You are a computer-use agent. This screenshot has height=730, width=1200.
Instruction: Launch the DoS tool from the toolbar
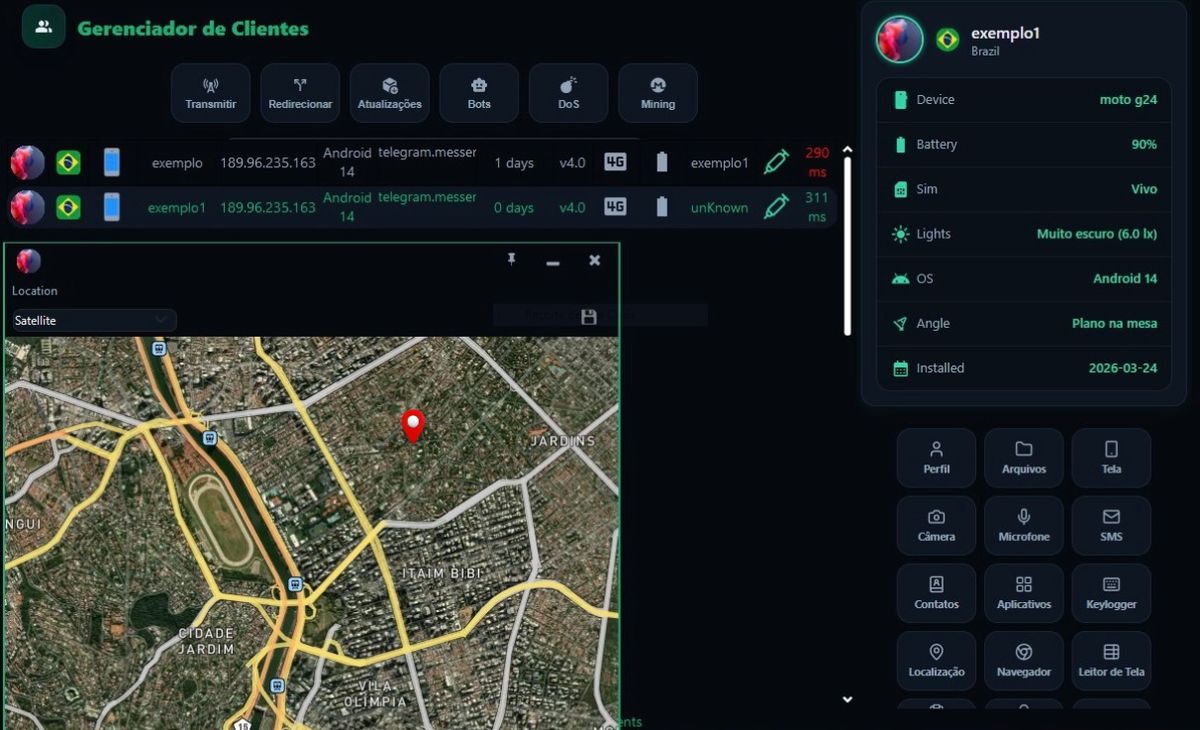[568, 92]
